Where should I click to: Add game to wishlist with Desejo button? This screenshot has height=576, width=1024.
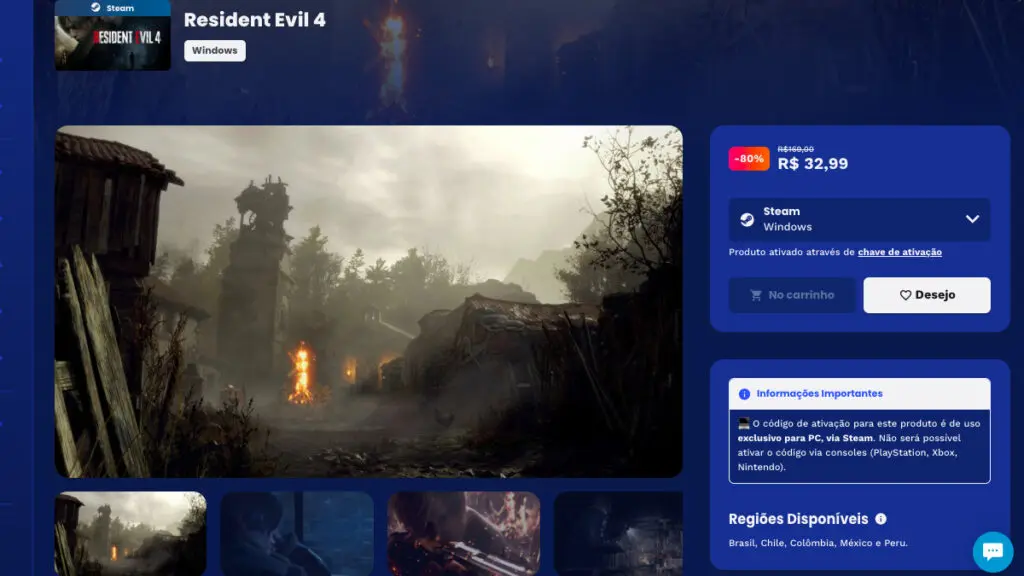927,295
